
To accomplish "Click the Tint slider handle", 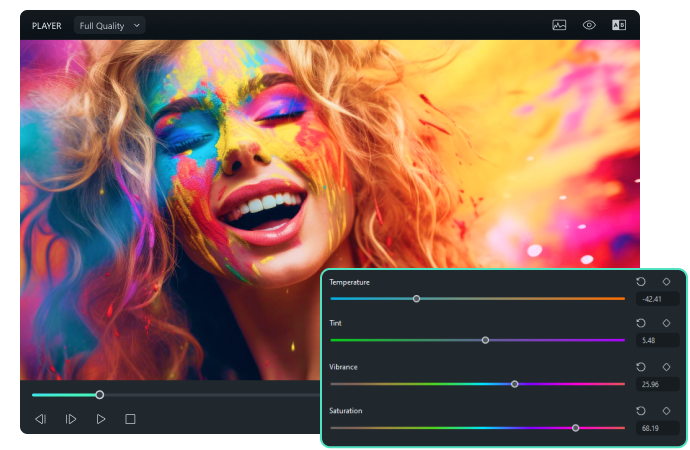I will (x=485, y=340).
